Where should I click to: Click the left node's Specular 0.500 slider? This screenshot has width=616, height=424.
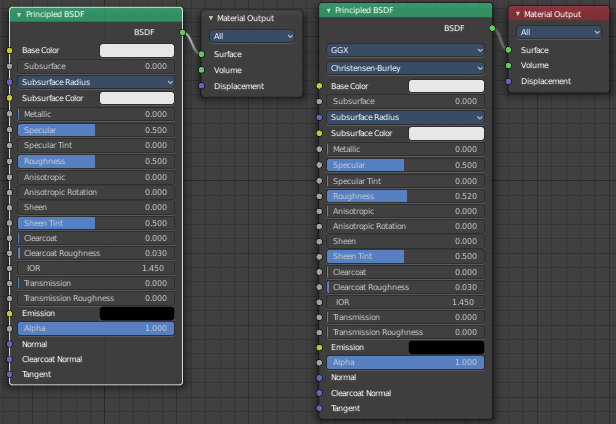(96, 130)
